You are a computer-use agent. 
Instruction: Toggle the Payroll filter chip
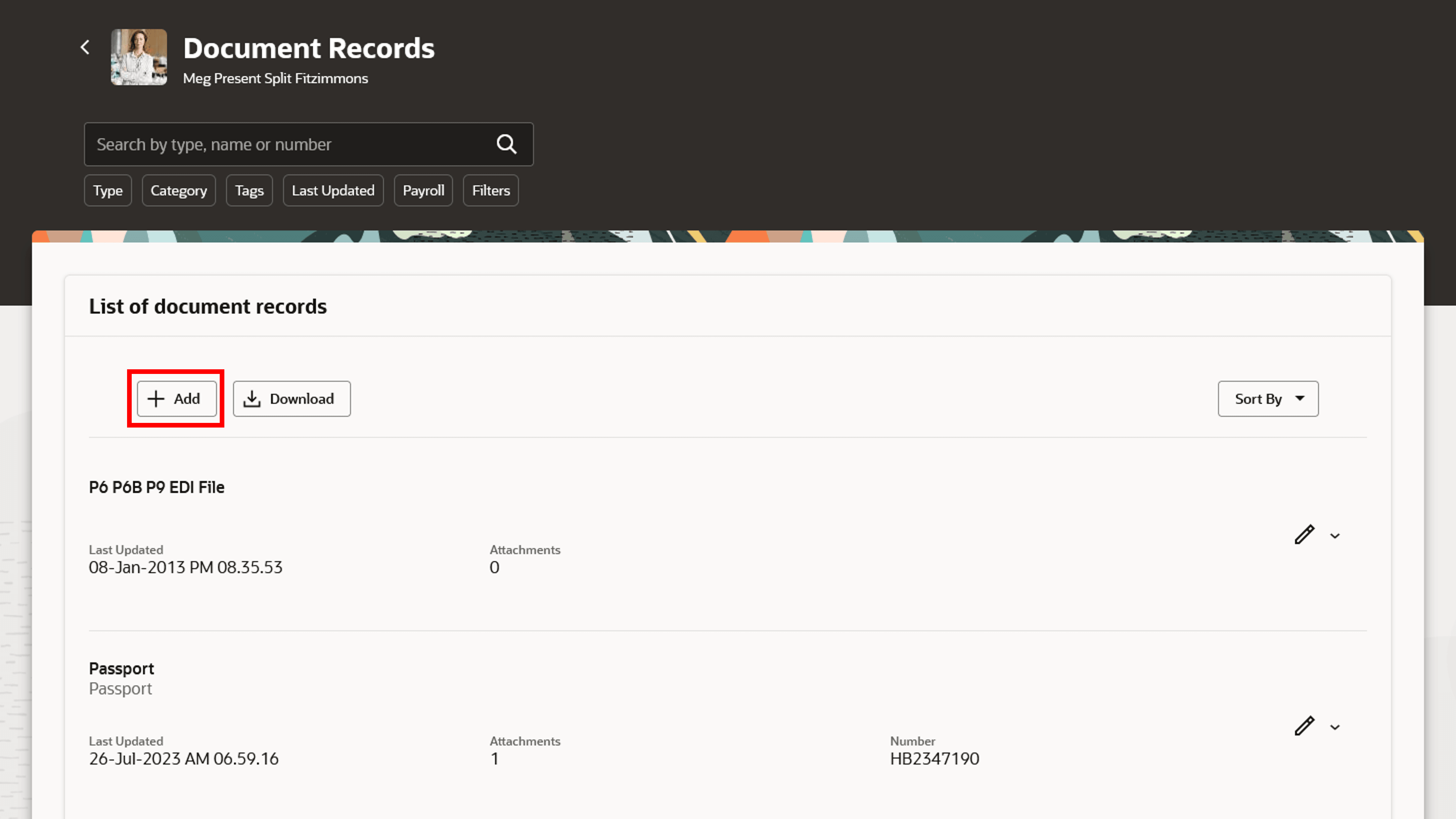423,191
